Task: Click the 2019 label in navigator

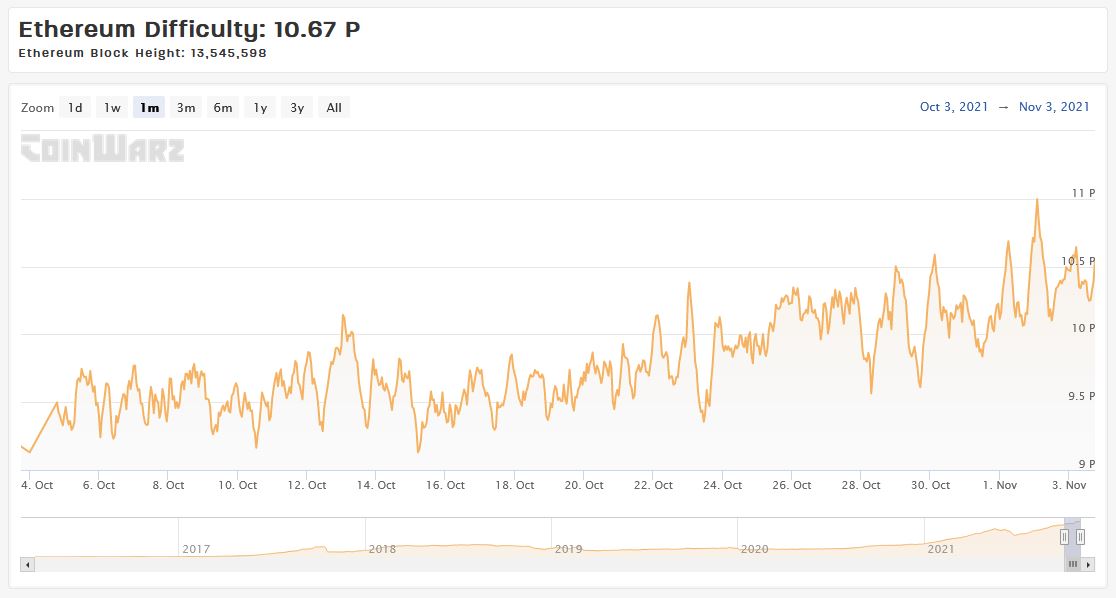Action: [569, 549]
